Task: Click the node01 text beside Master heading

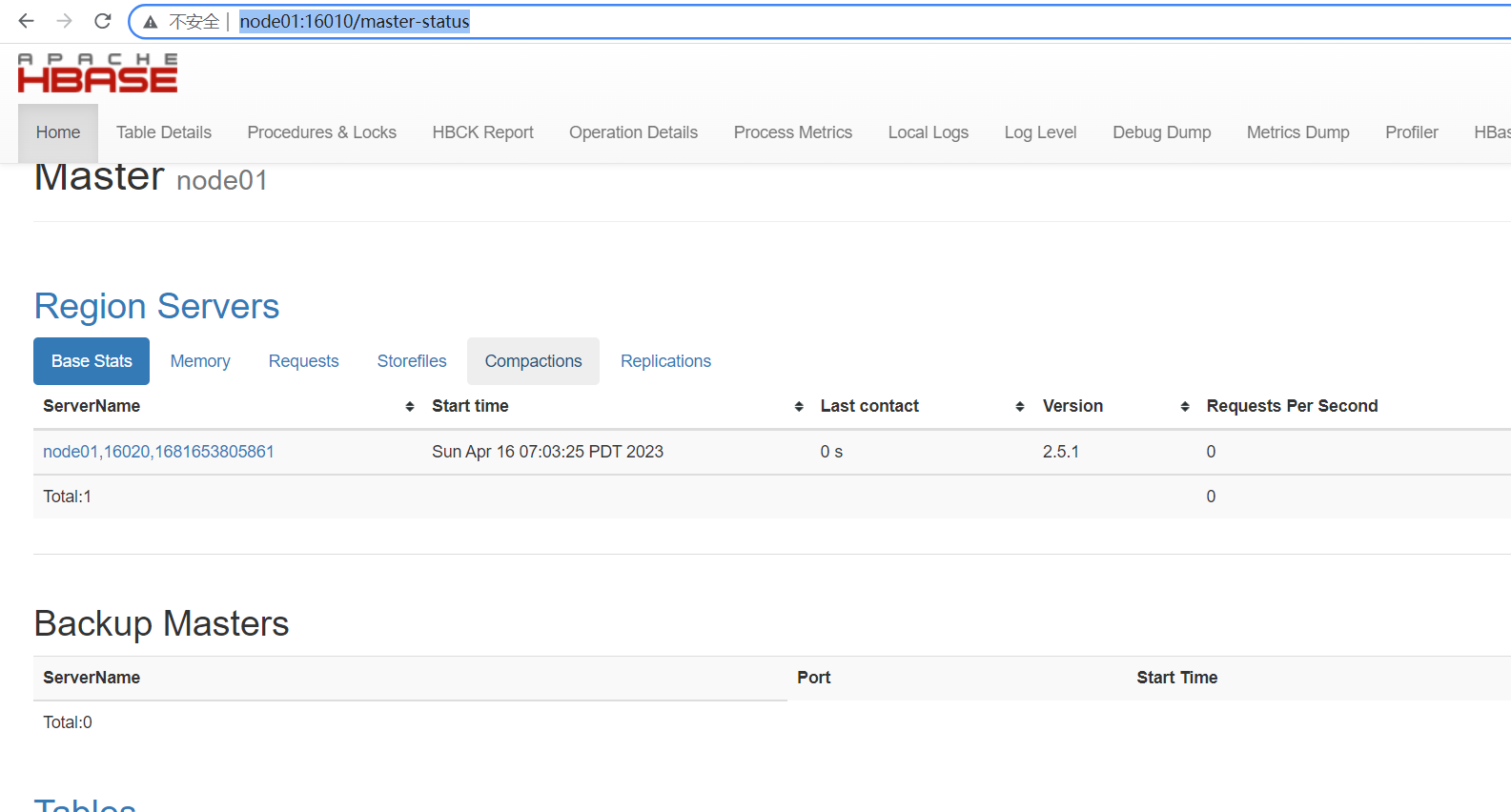Action: click(x=222, y=180)
